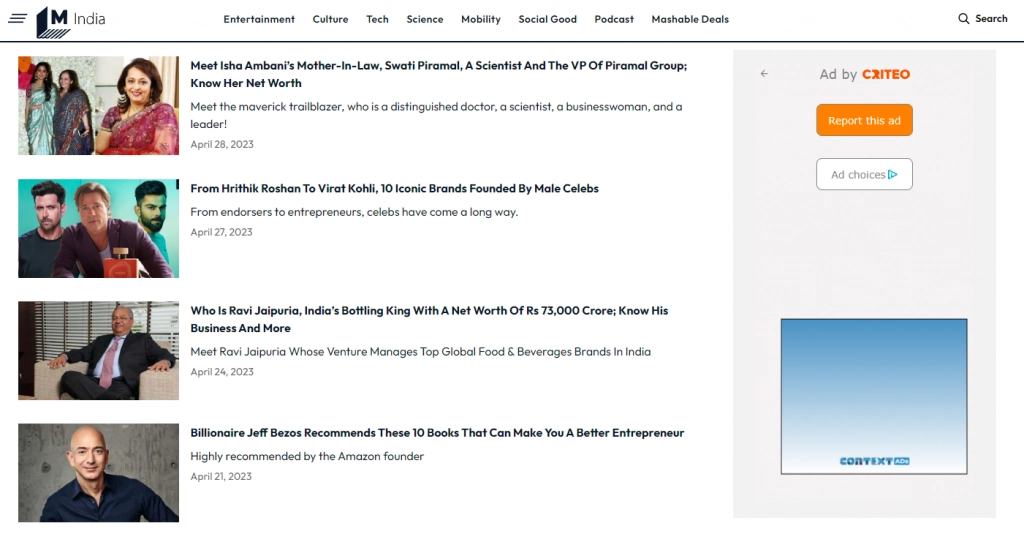Image resolution: width=1024 pixels, height=534 pixels.
Task: Open the Swati Piramal article headline
Action: click(439, 74)
